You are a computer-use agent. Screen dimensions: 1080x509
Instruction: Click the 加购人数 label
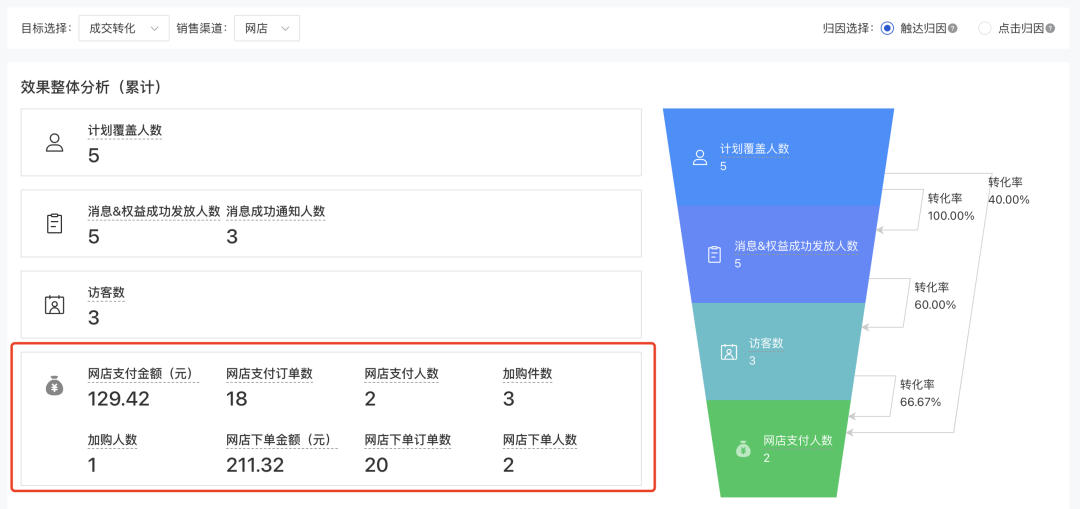point(112,439)
